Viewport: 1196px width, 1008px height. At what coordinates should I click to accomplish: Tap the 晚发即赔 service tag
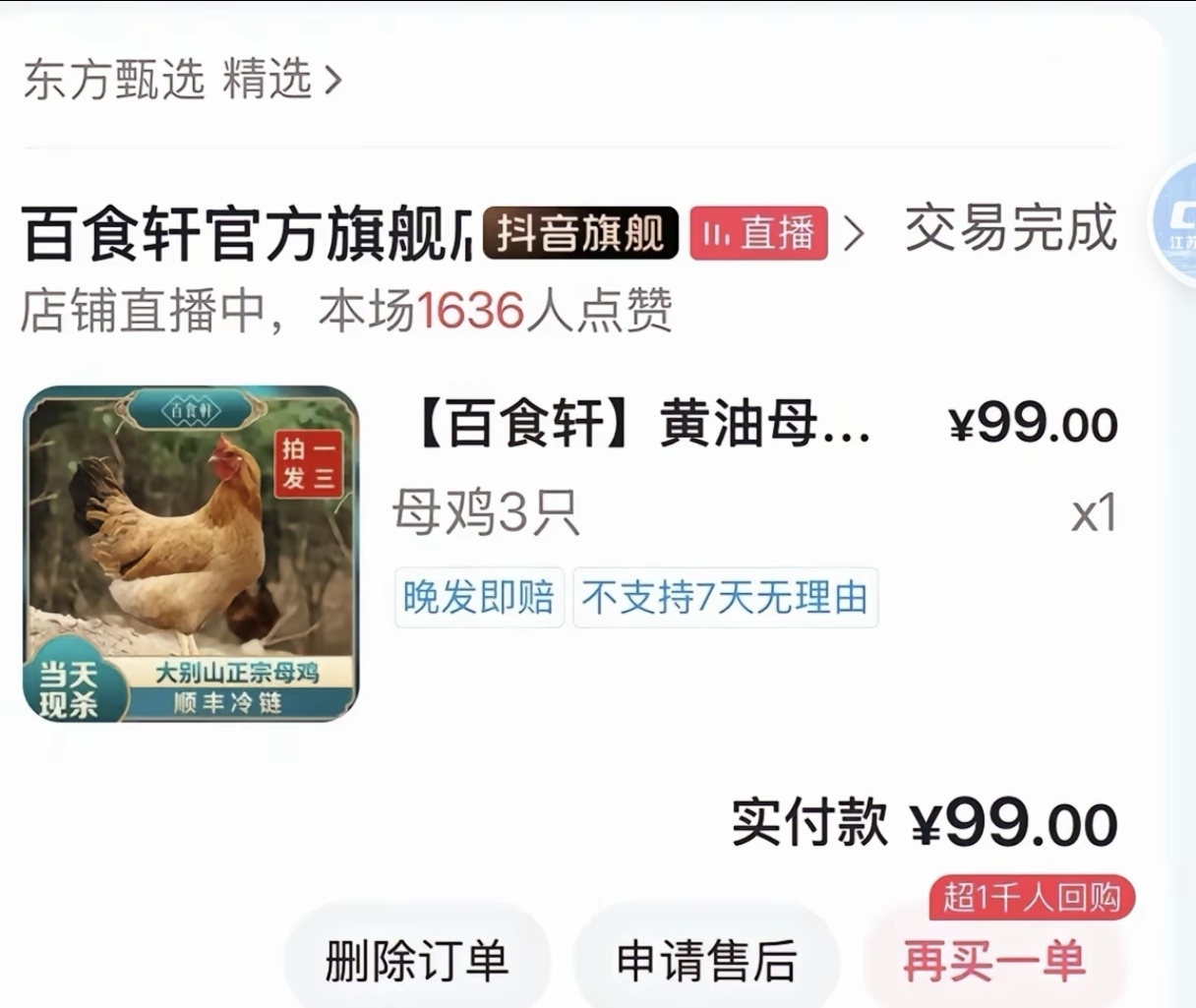[479, 597]
